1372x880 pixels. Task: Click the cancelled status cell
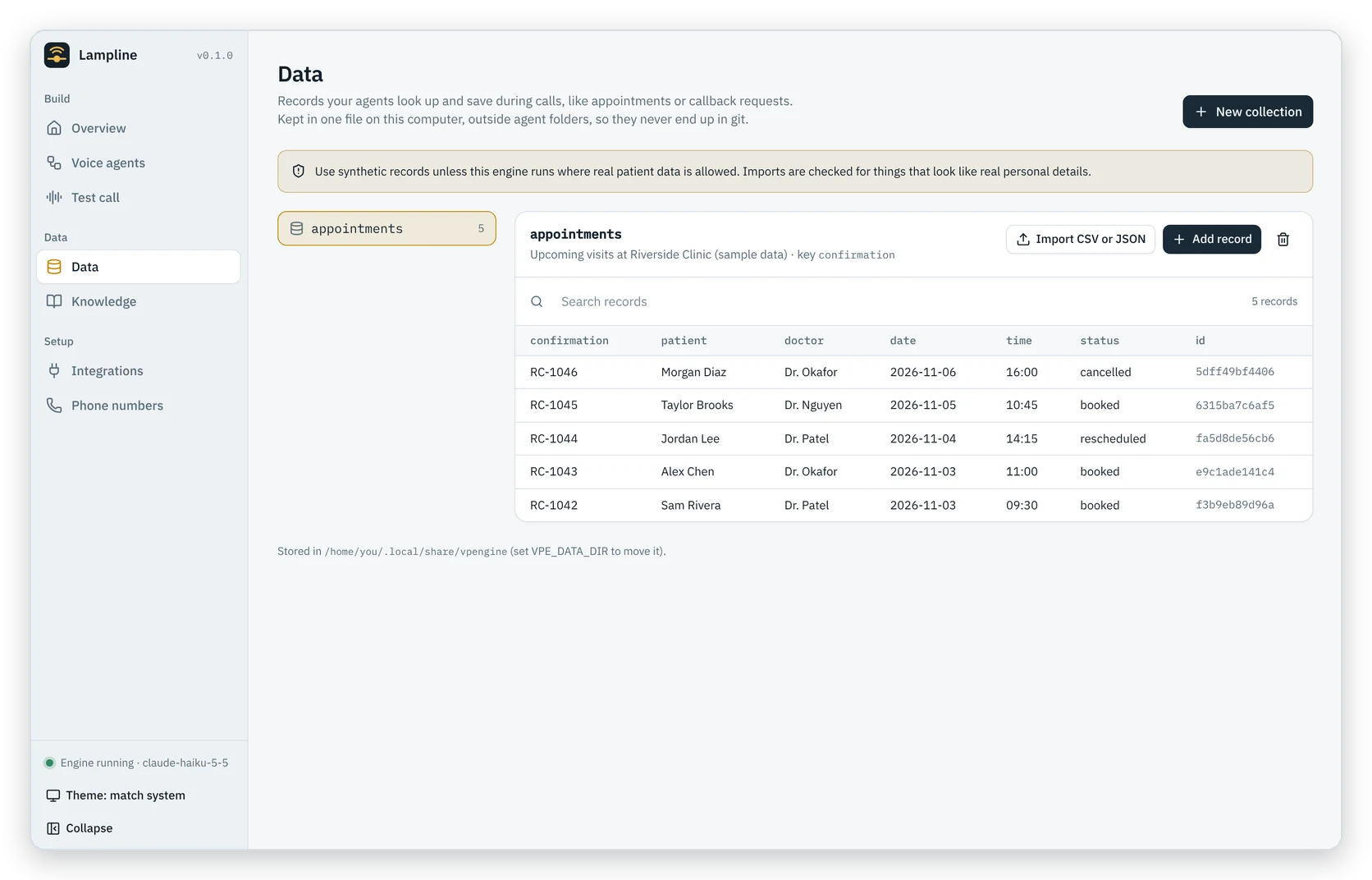pos(1105,372)
